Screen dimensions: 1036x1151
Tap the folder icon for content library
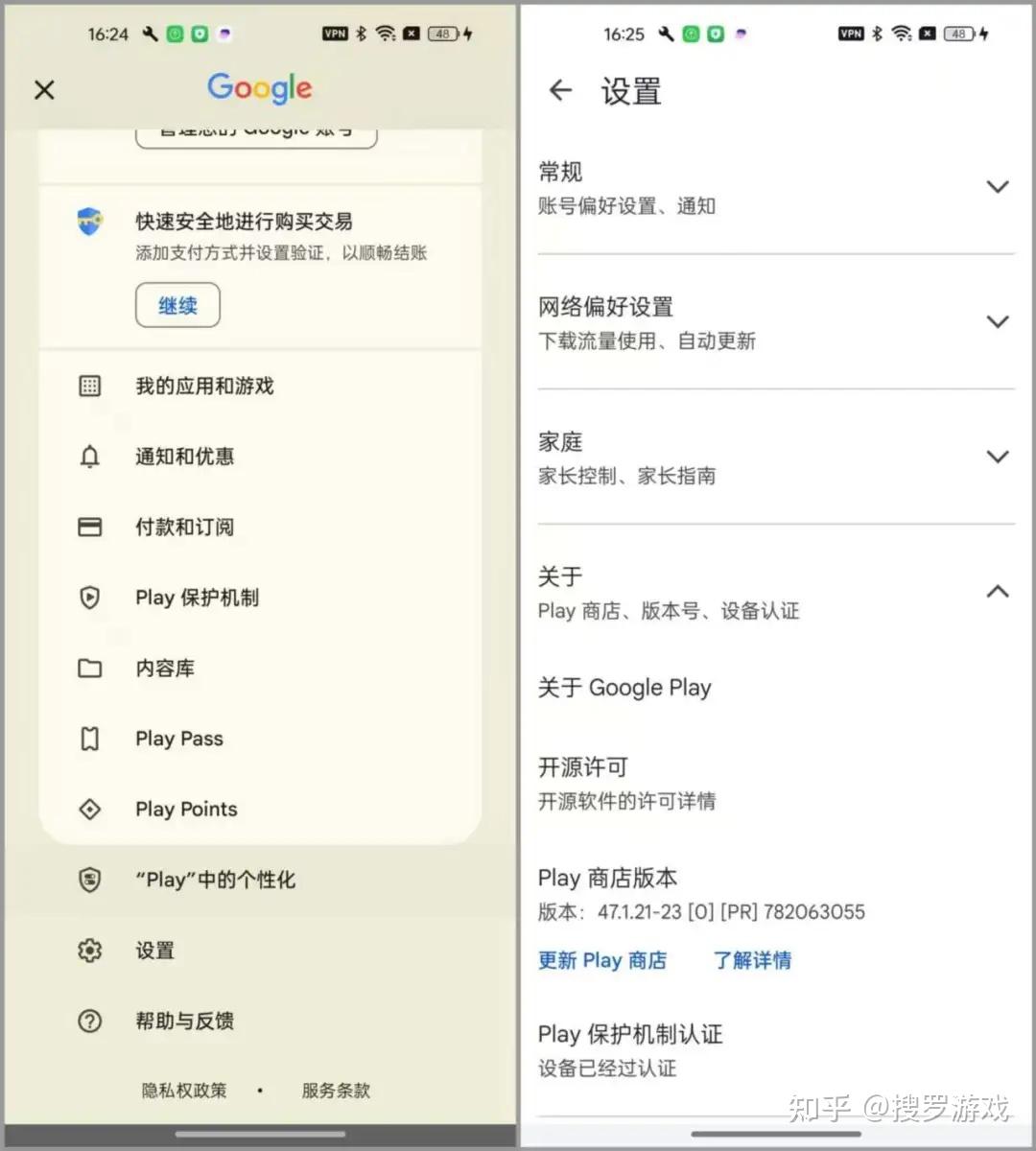(x=89, y=668)
